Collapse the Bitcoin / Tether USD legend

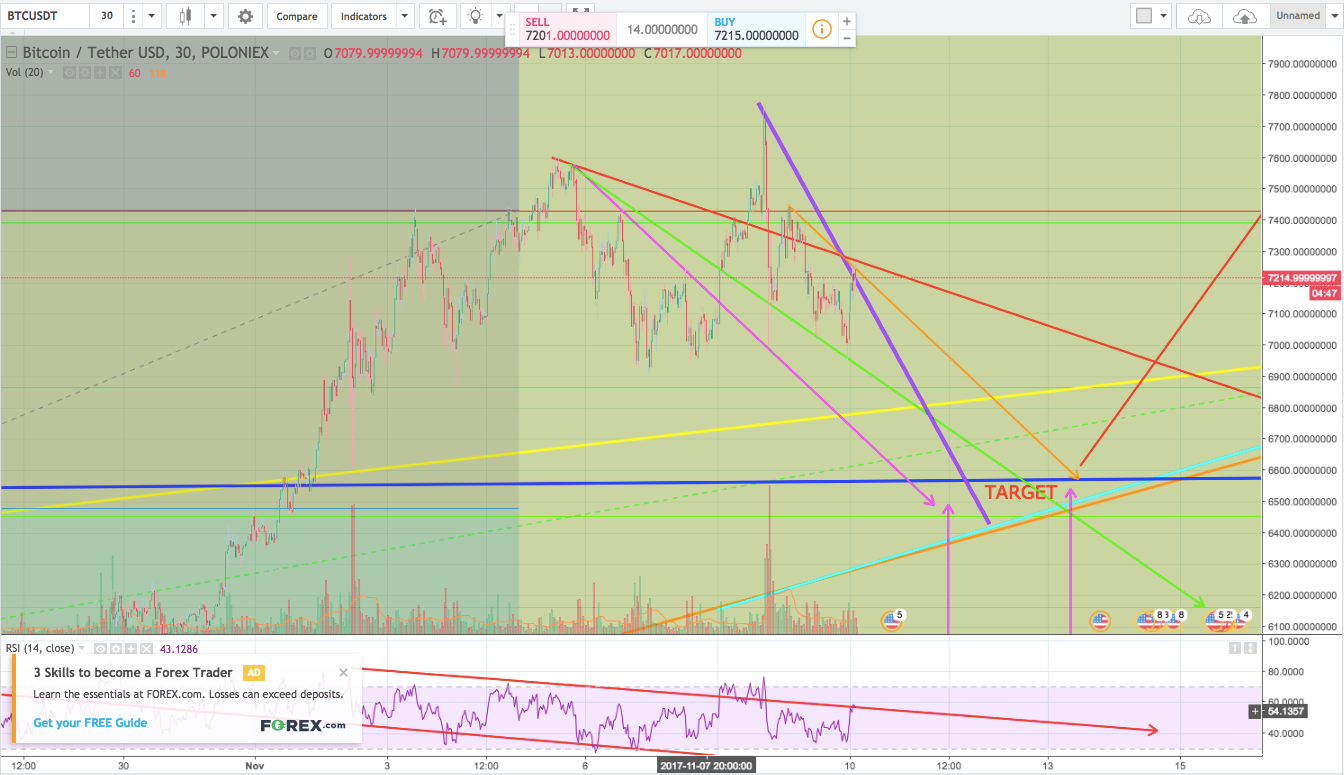[11, 53]
